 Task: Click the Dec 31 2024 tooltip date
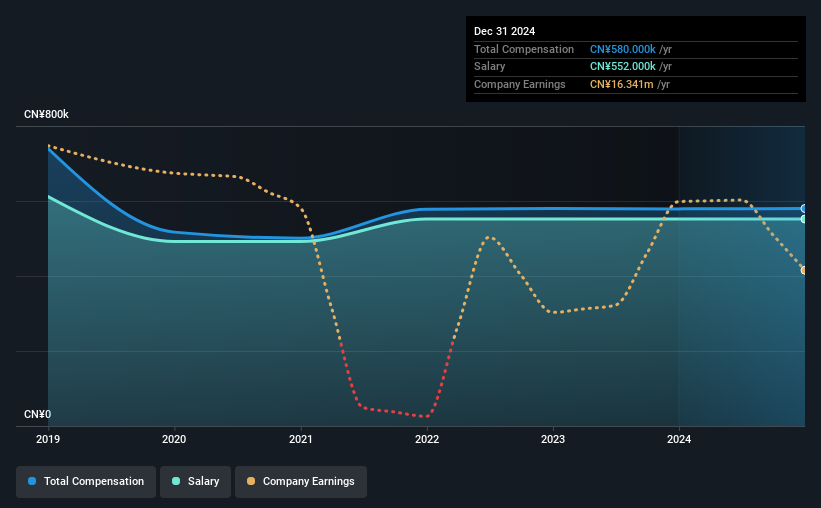[x=504, y=31]
